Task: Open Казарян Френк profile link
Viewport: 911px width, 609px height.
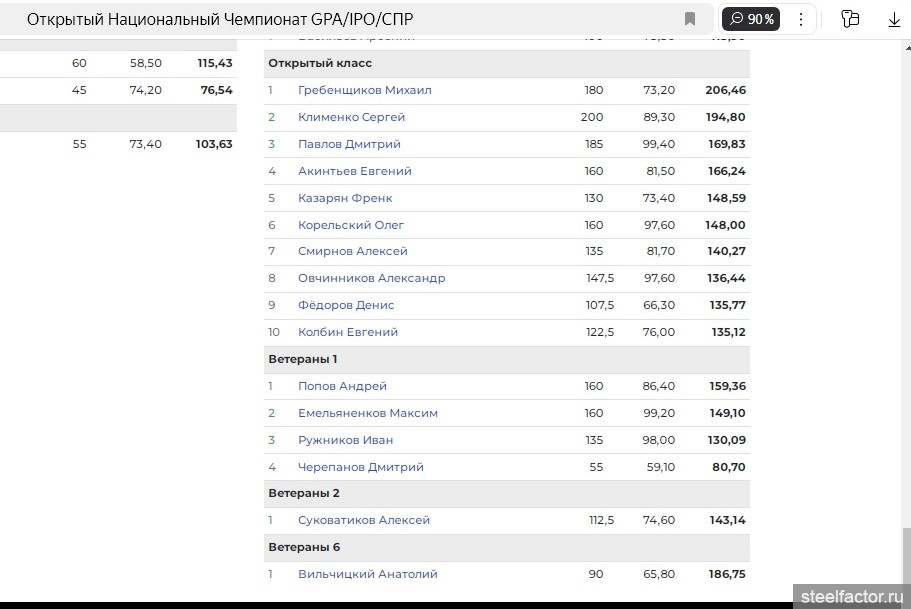Action: [x=345, y=198]
